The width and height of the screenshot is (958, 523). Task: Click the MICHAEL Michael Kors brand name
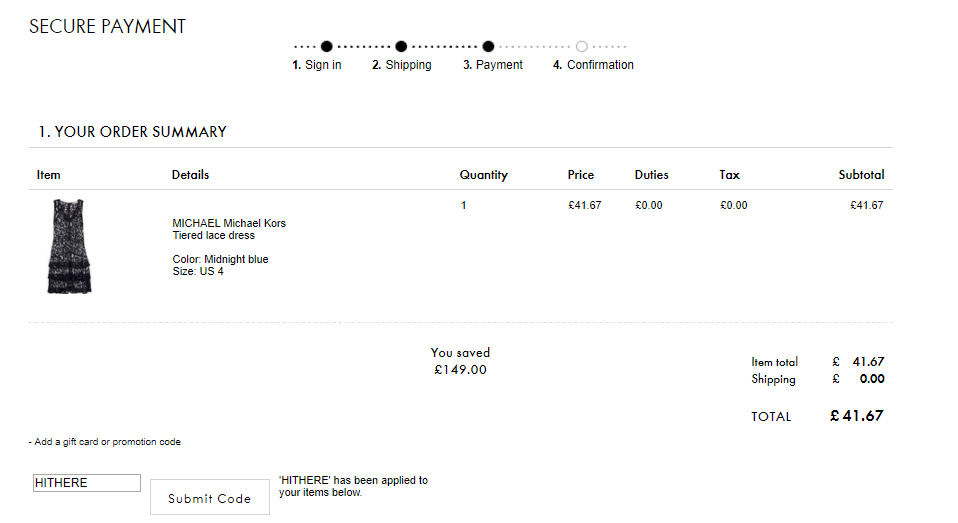[229, 223]
